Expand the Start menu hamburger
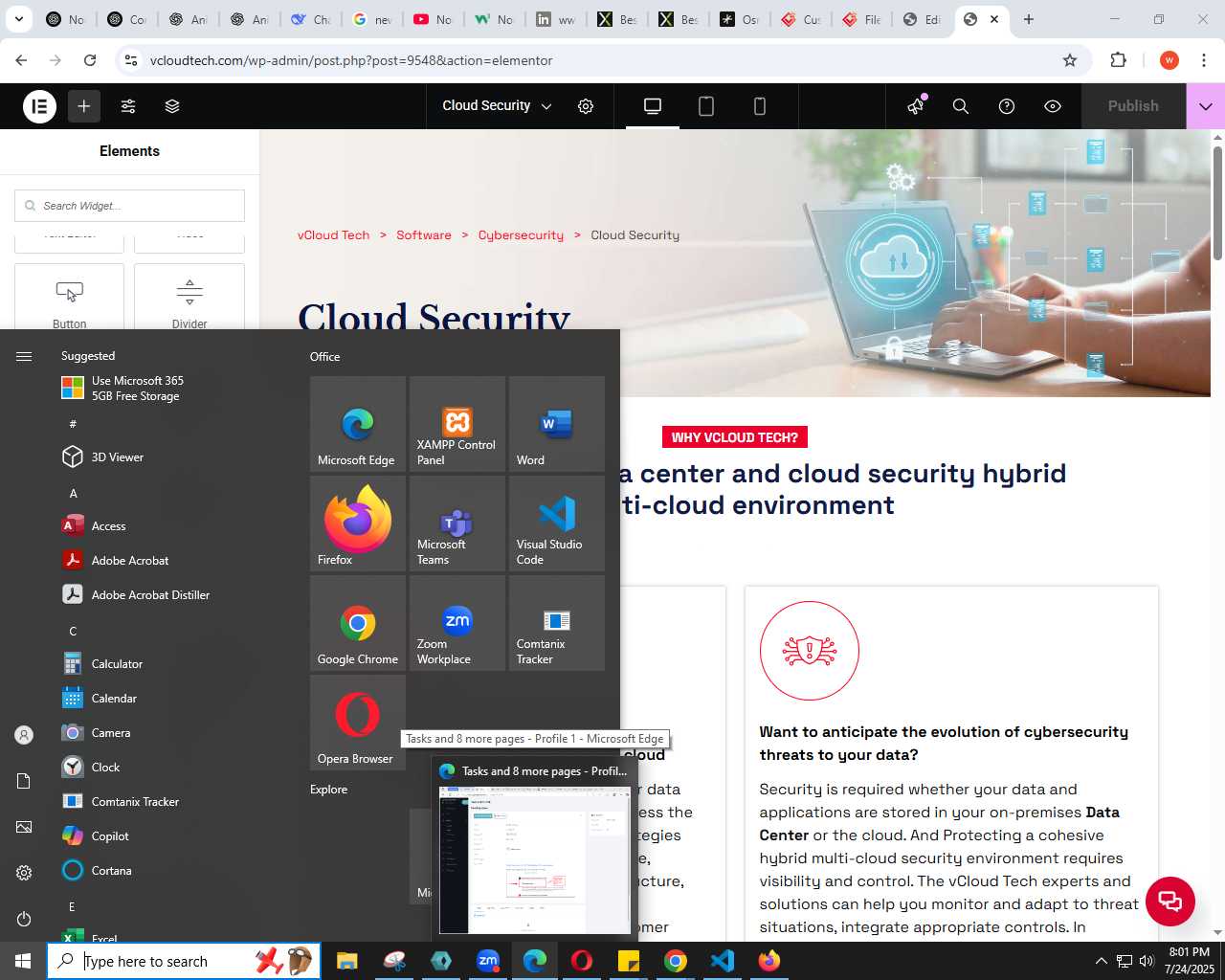This screenshot has height=980, width=1225. pos(24,356)
